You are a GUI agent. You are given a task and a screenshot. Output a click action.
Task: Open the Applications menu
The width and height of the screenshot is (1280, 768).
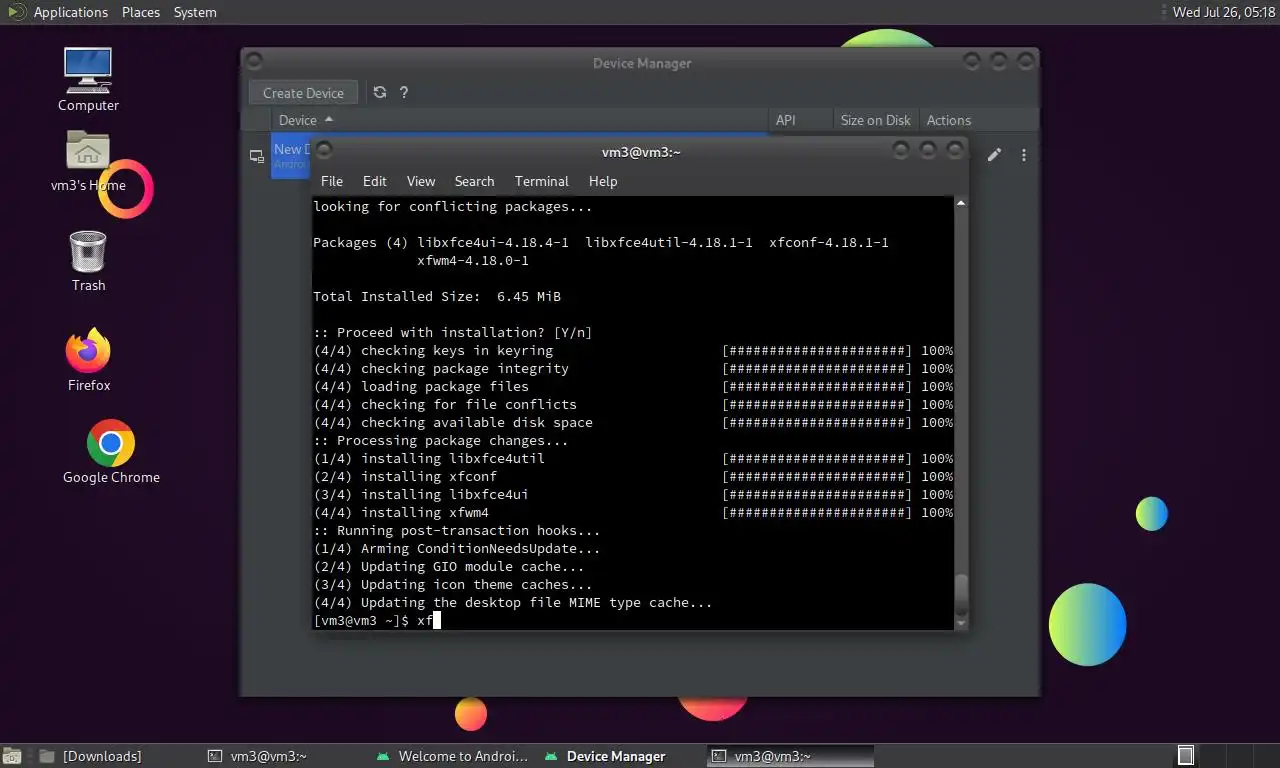pos(70,12)
